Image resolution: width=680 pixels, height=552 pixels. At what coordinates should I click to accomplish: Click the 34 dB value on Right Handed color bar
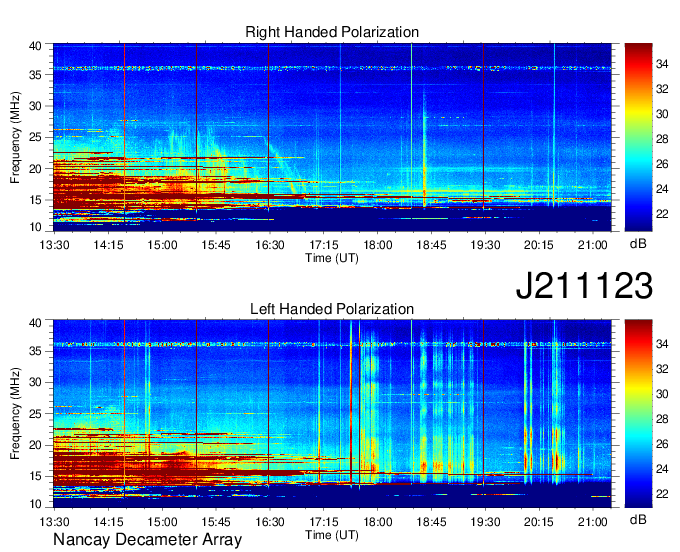pos(662,65)
